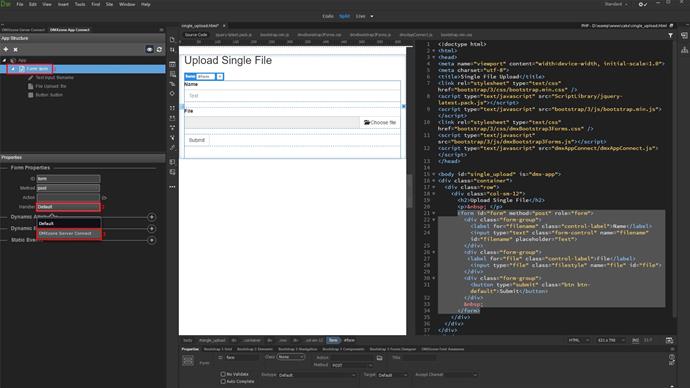Click the second icon in the right side panel strip
This screenshot has width=690, height=388.
point(684,50)
